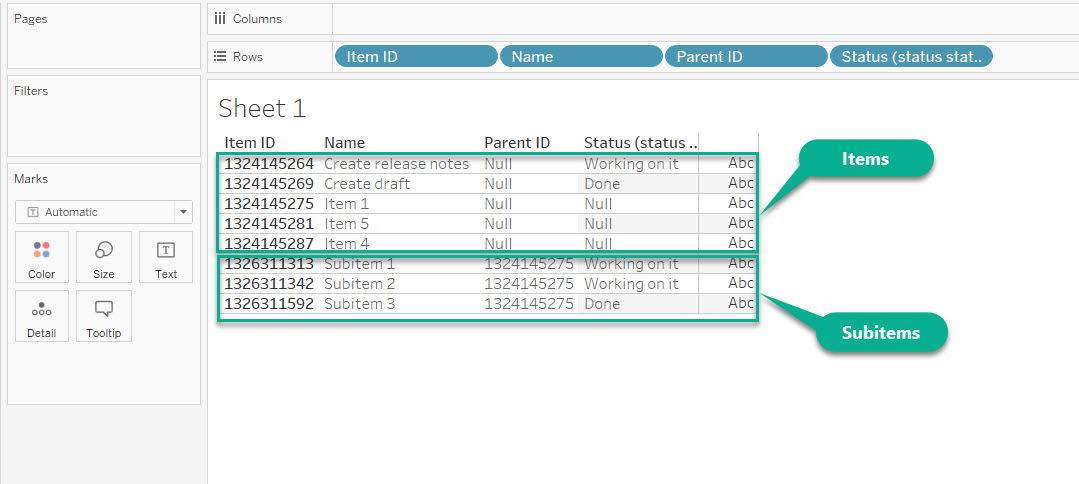The height and width of the screenshot is (484, 1079).
Task: Select item ID 1324145269
Action: click(x=268, y=184)
